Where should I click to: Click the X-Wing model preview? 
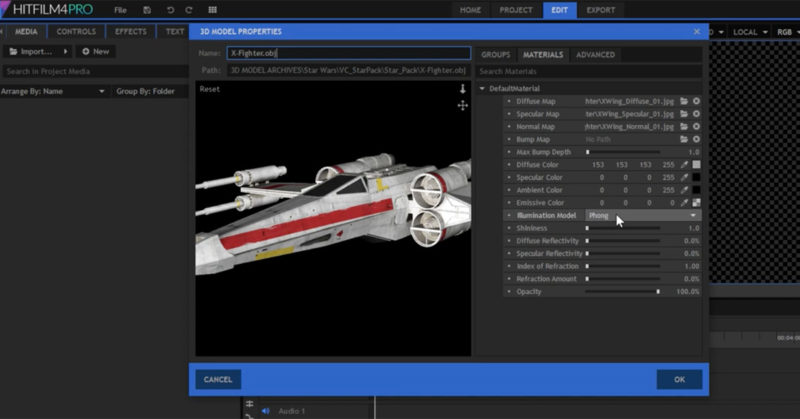point(333,218)
